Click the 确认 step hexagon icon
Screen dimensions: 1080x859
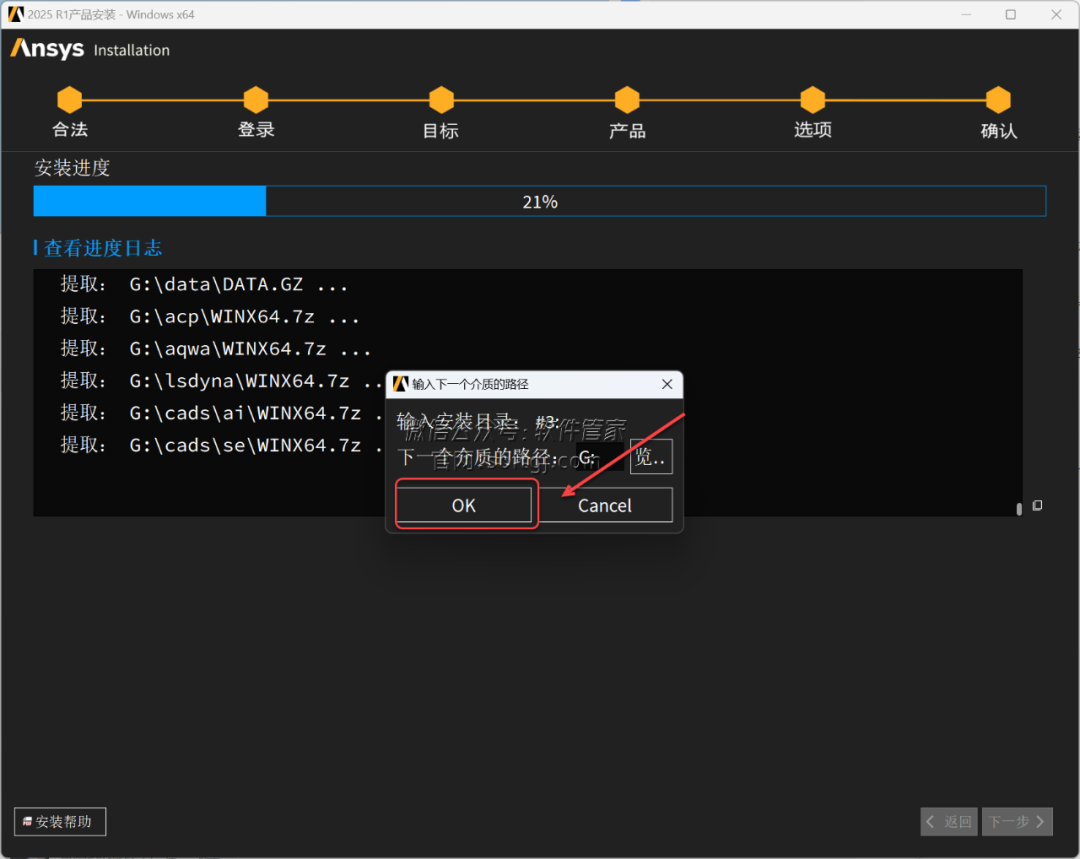(998, 100)
